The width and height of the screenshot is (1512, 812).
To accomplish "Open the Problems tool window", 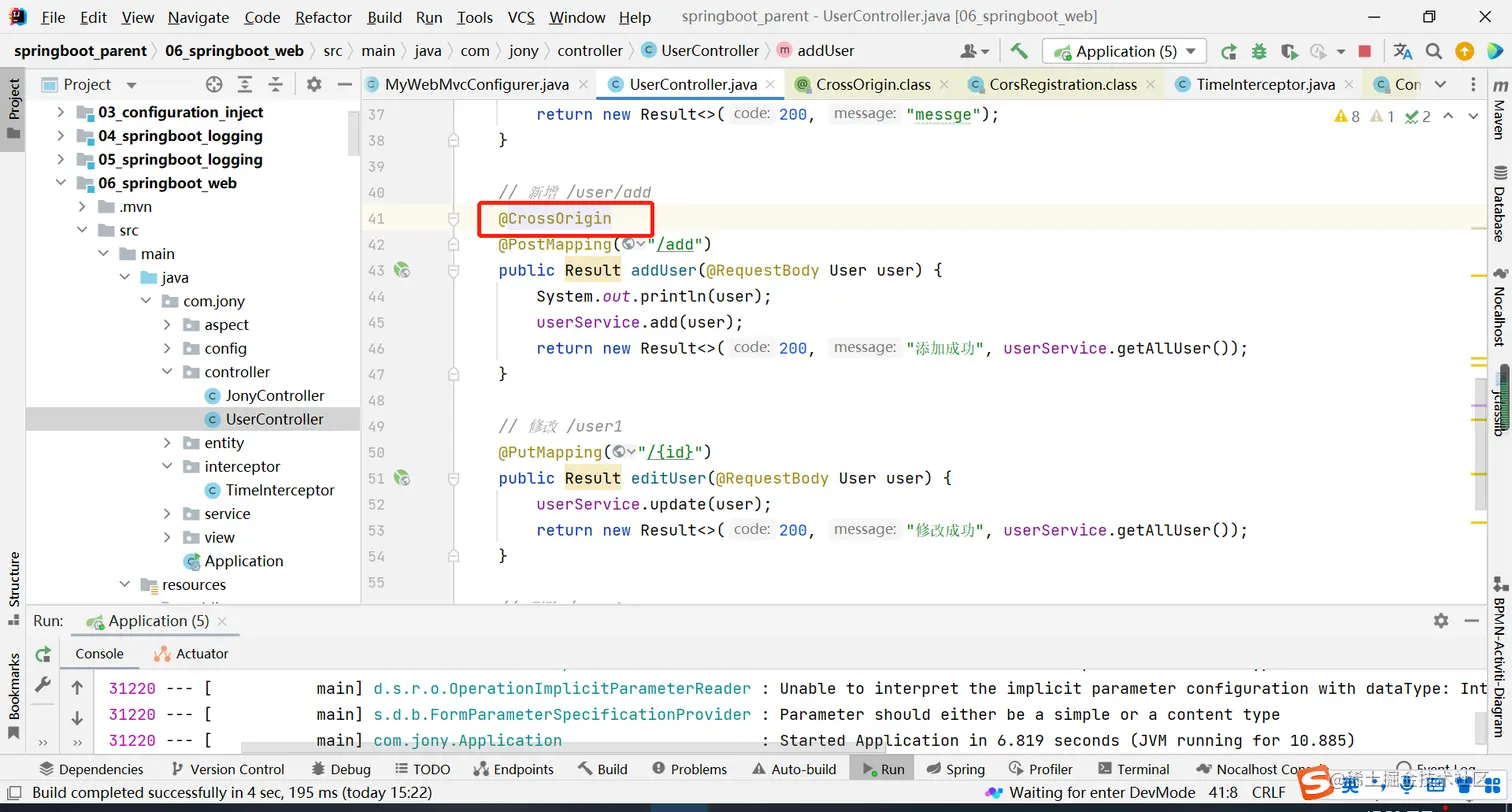I will 690,769.
